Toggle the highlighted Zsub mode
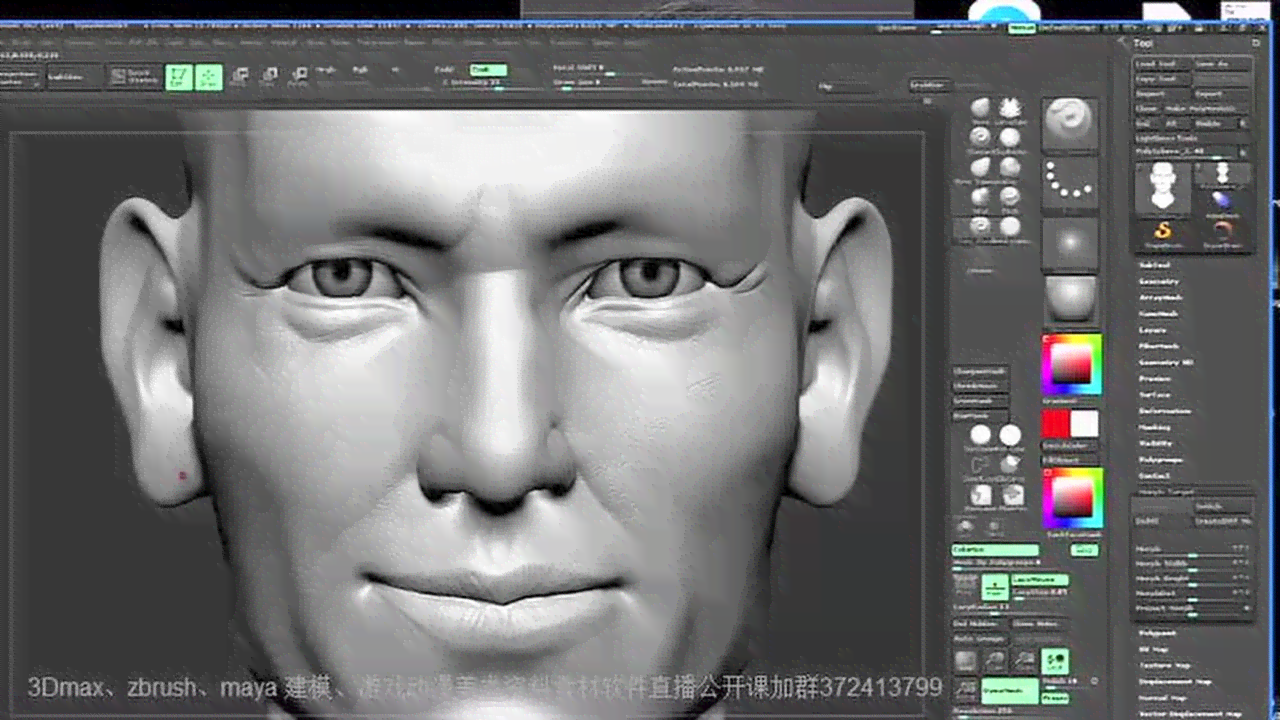 pos(488,70)
